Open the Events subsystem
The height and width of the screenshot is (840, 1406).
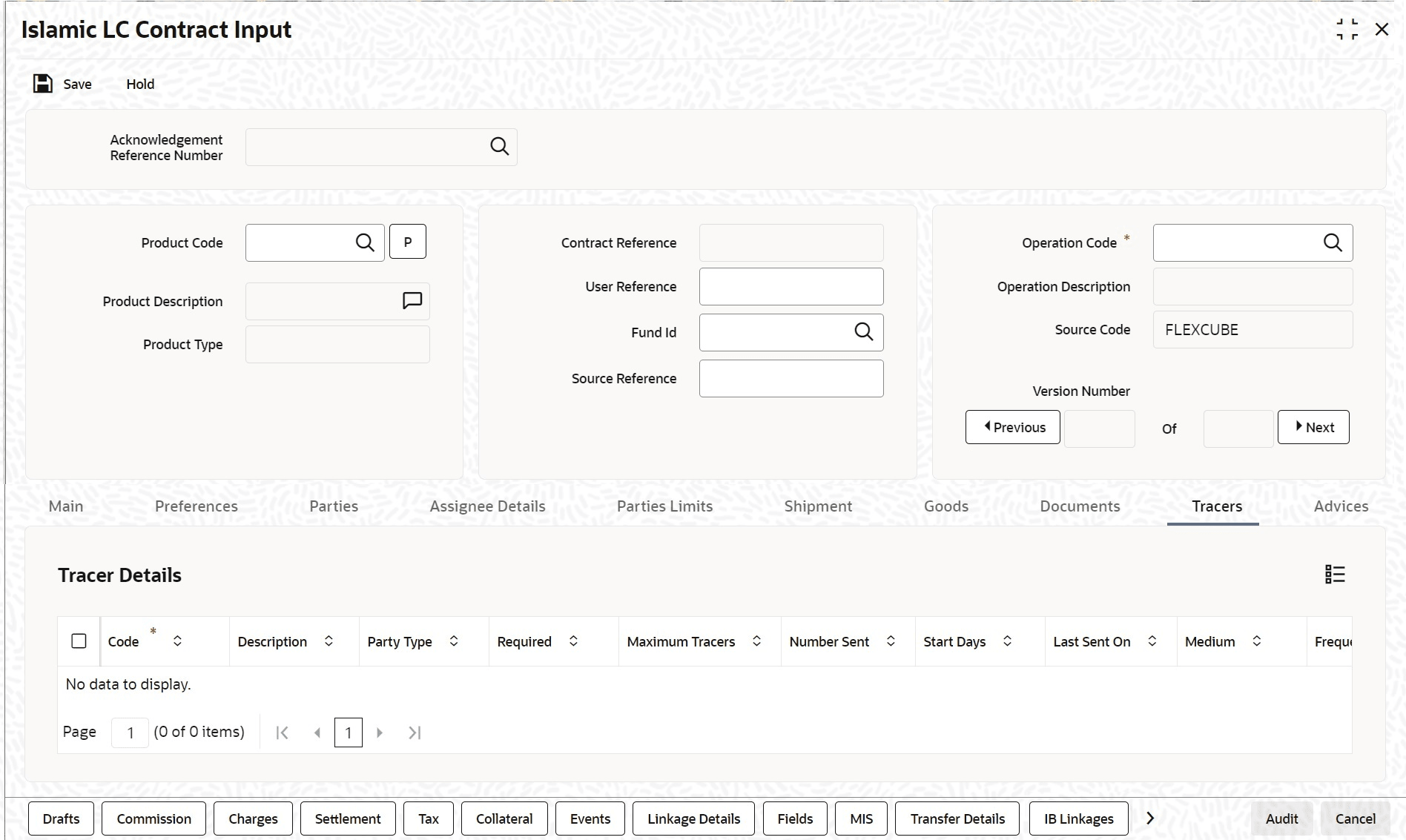(590, 818)
